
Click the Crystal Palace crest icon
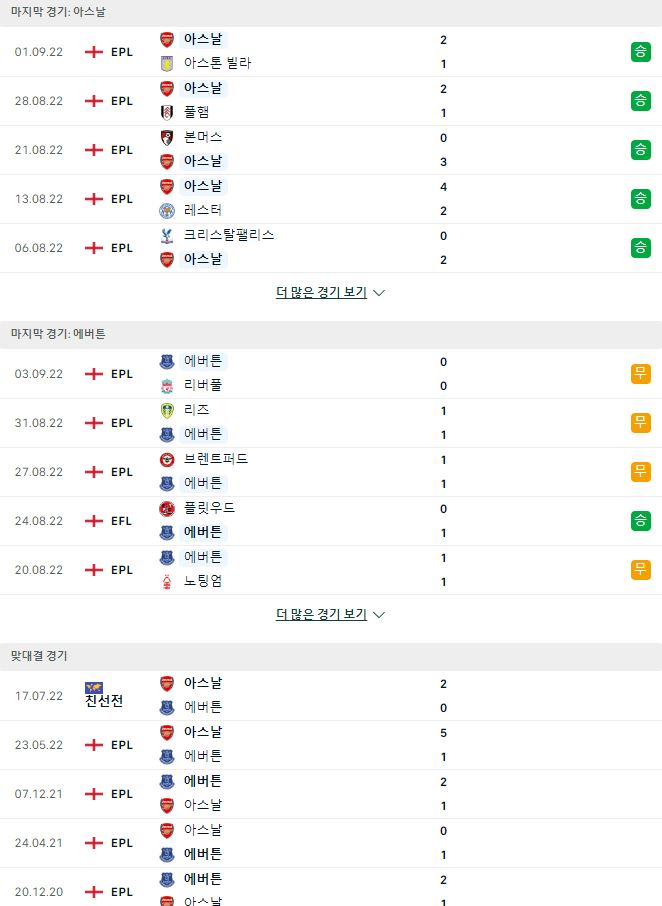(x=167, y=236)
